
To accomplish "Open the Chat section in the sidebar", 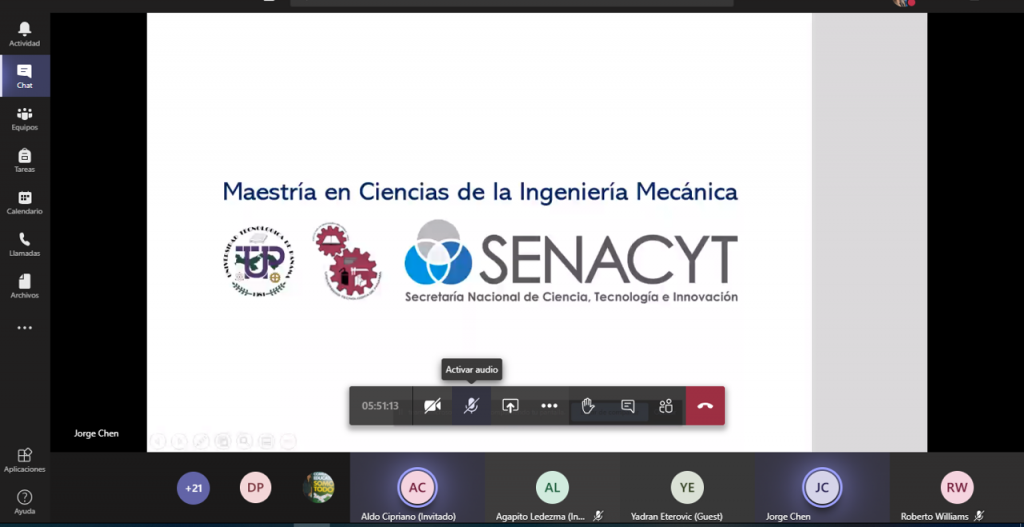I will point(25,76).
